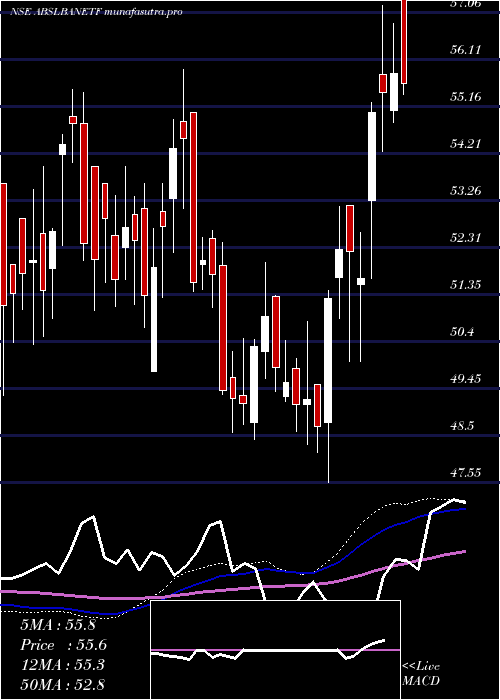Click the 50.4 price axis label

pos(462,332)
